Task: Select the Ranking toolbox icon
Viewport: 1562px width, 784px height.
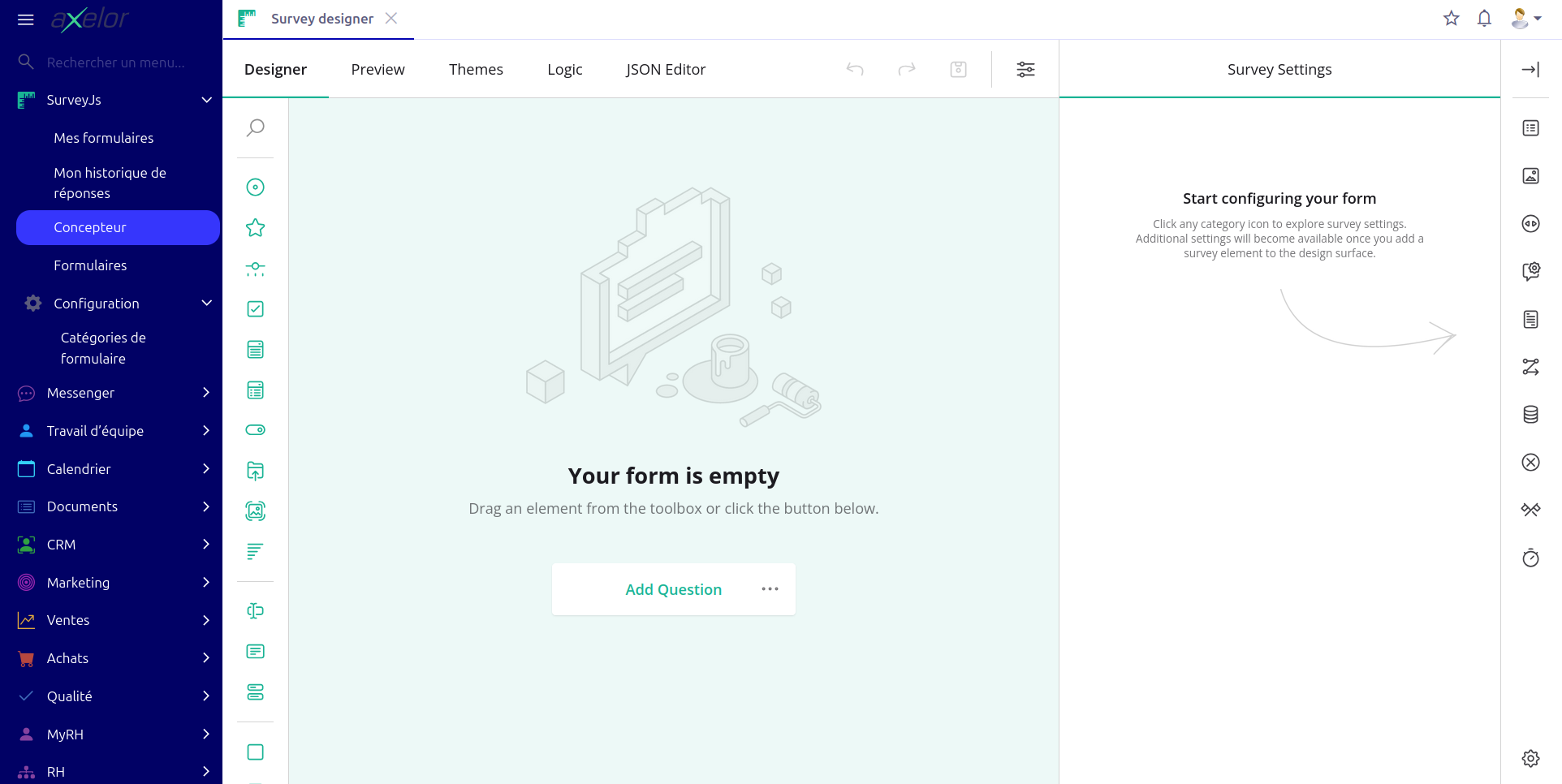Action: [255, 552]
